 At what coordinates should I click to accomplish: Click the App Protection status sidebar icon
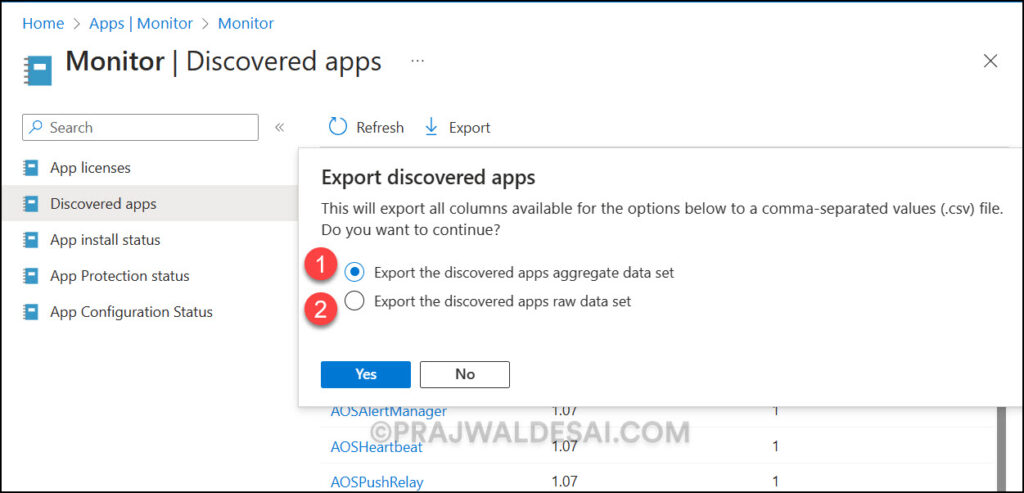(x=31, y=276)
